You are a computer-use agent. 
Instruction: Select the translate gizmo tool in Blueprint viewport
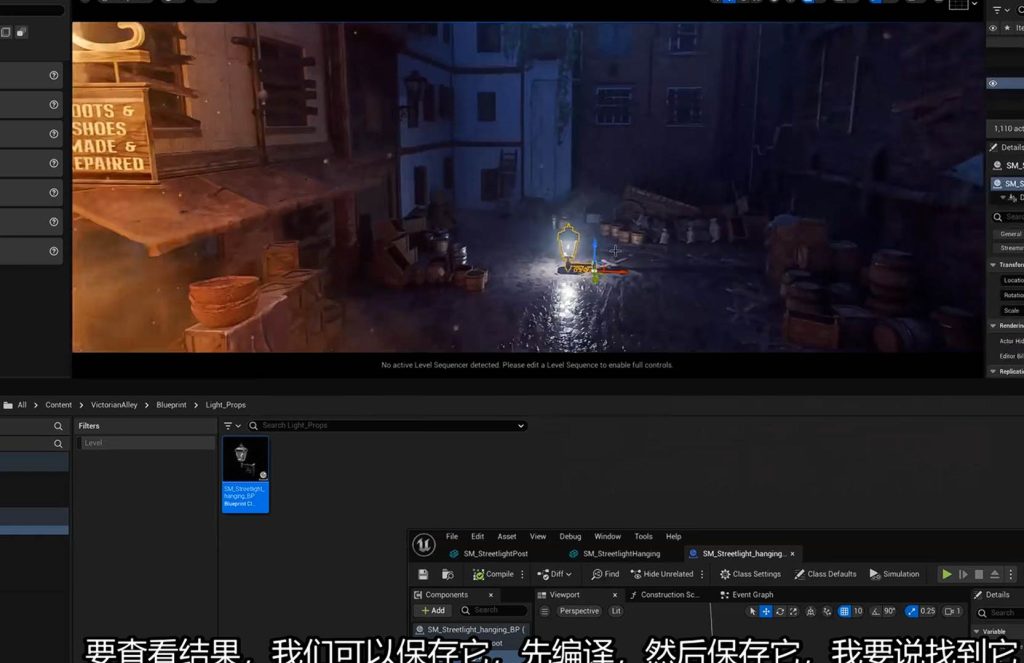[766, 611]
